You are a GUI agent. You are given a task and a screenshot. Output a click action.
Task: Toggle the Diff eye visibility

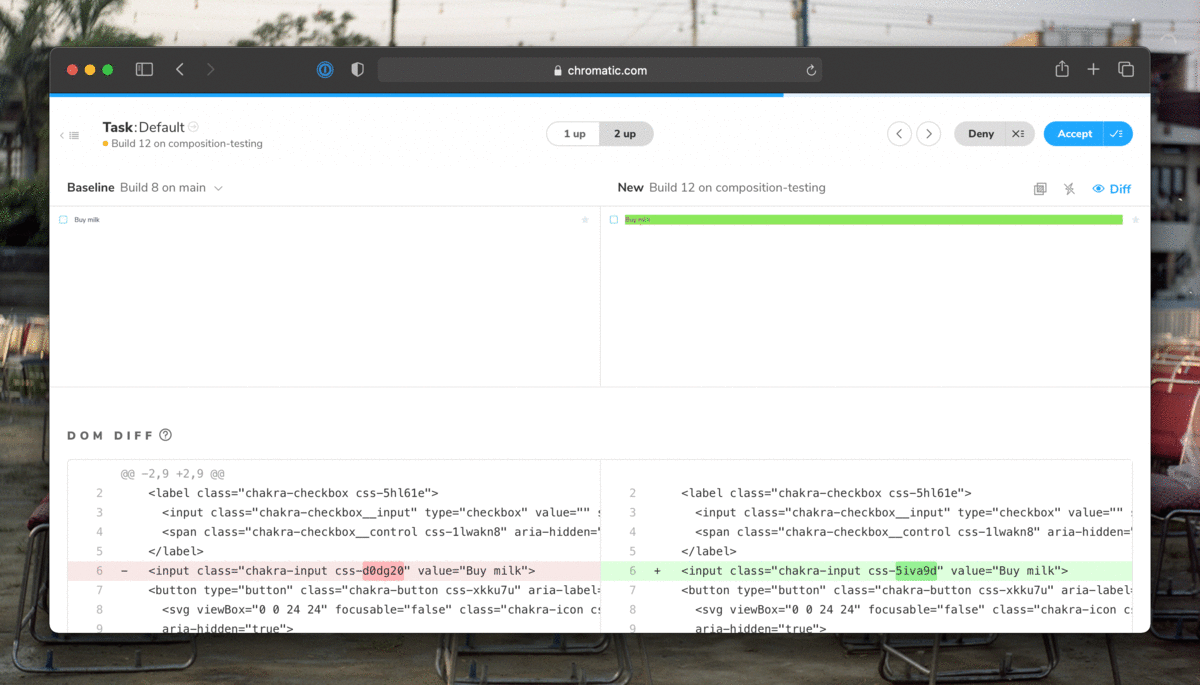(1111, 189)
